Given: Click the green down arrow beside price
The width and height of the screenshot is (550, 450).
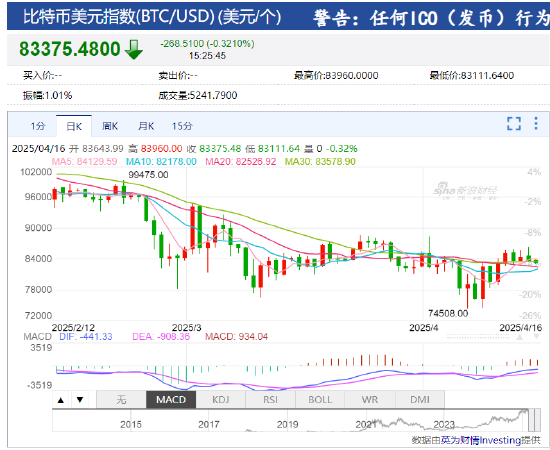Looking at the screenshot, I should pyautogui.click(x=134, y=49).
